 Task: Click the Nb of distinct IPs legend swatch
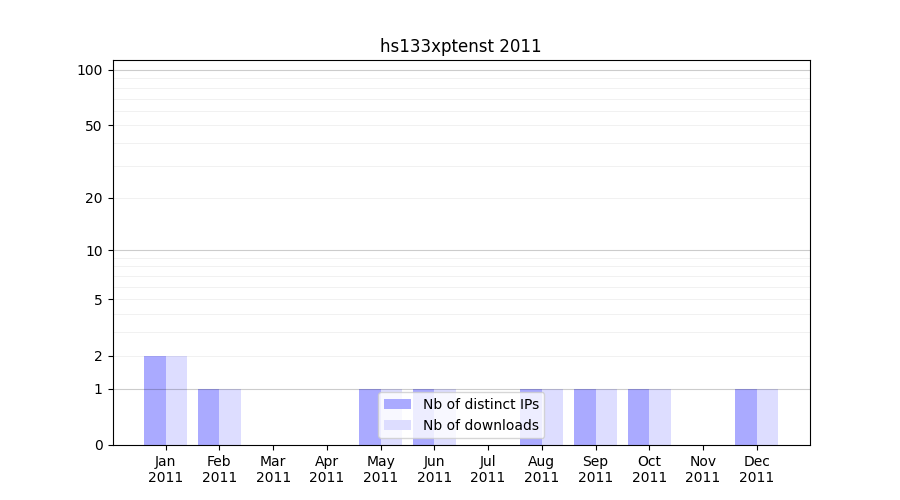[397, 404]
